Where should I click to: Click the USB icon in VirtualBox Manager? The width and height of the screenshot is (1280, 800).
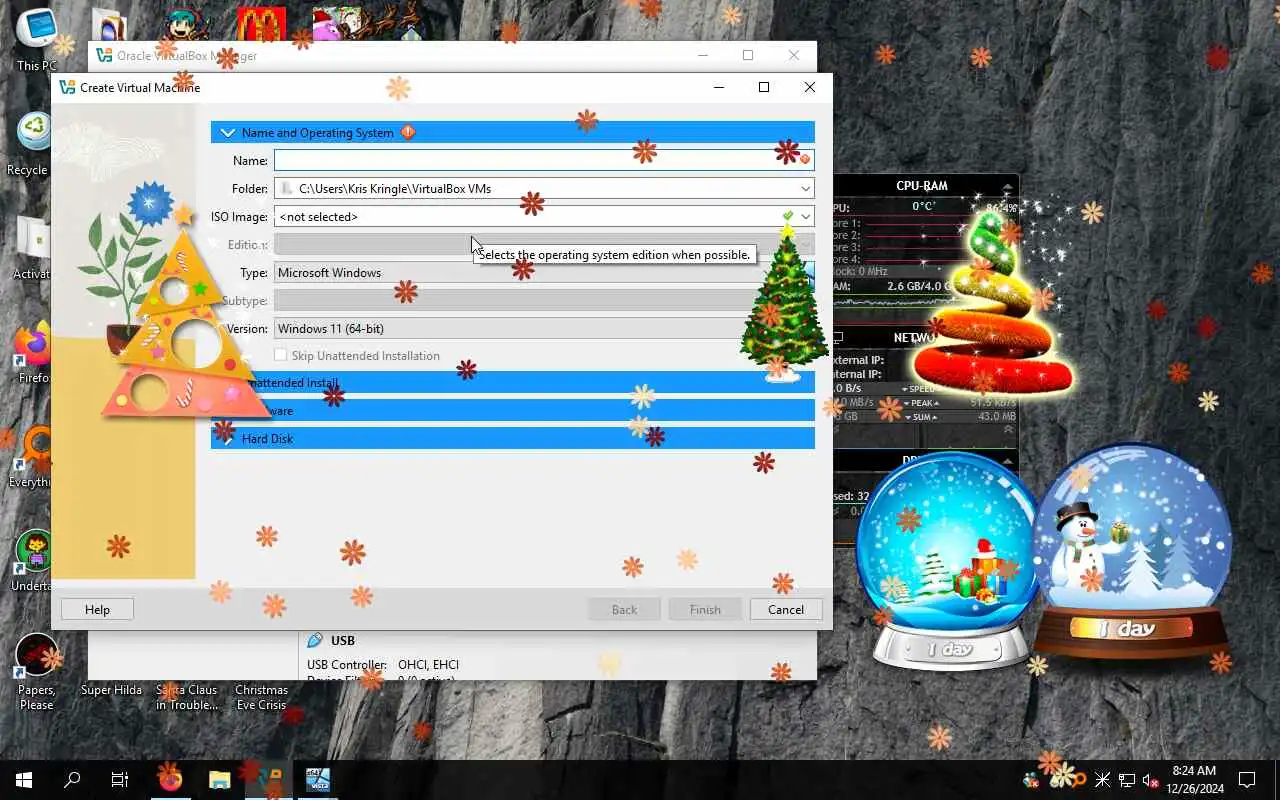click(315, 640)
